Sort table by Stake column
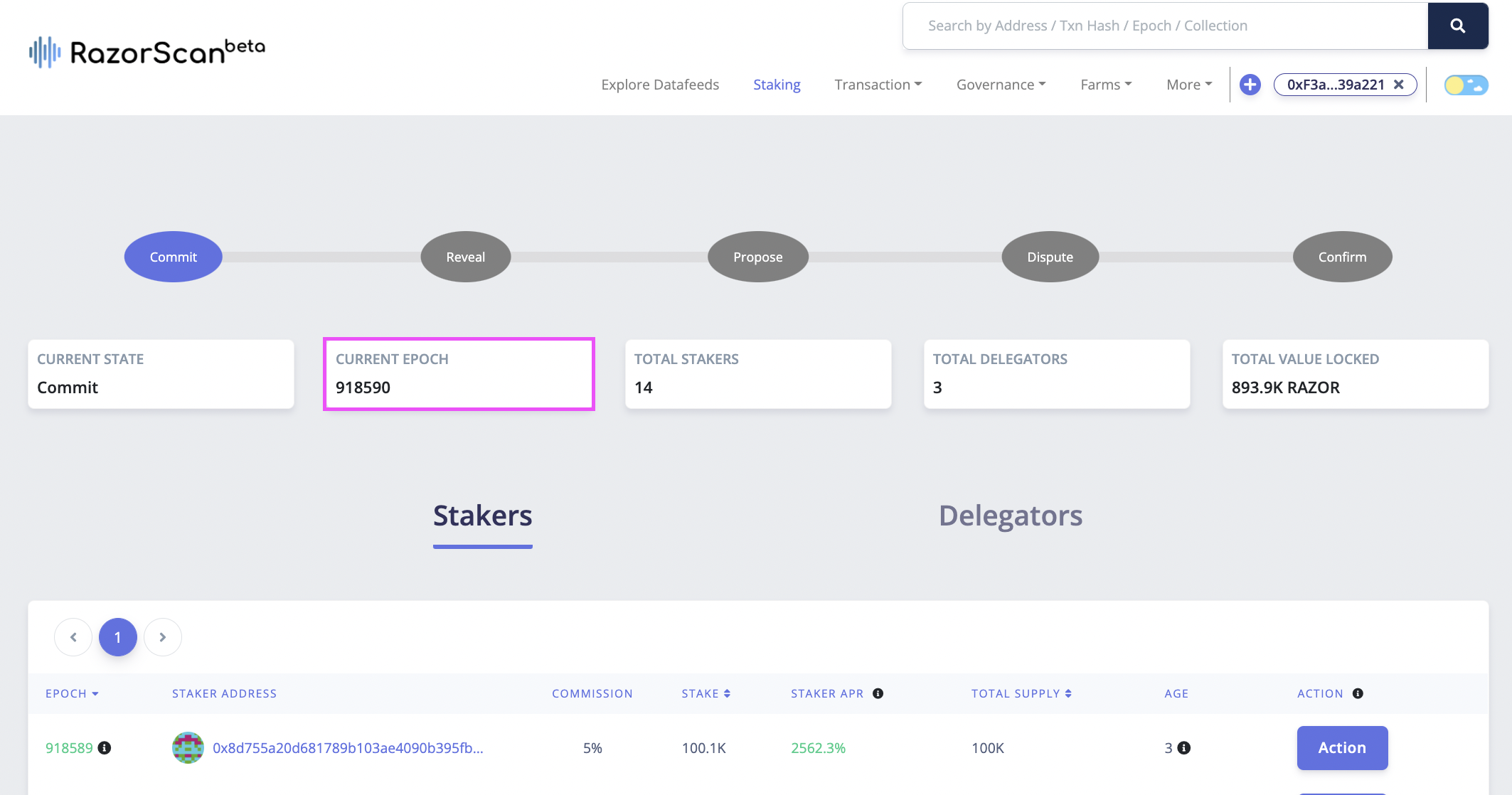Screen dimensions: 1512x795 point(706,693)
